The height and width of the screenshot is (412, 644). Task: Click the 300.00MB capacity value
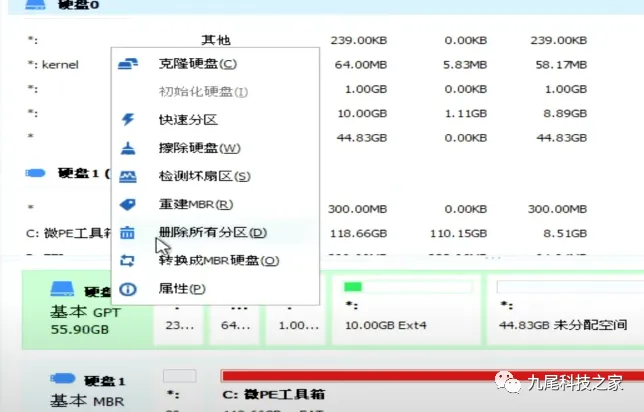pos(357,209)
